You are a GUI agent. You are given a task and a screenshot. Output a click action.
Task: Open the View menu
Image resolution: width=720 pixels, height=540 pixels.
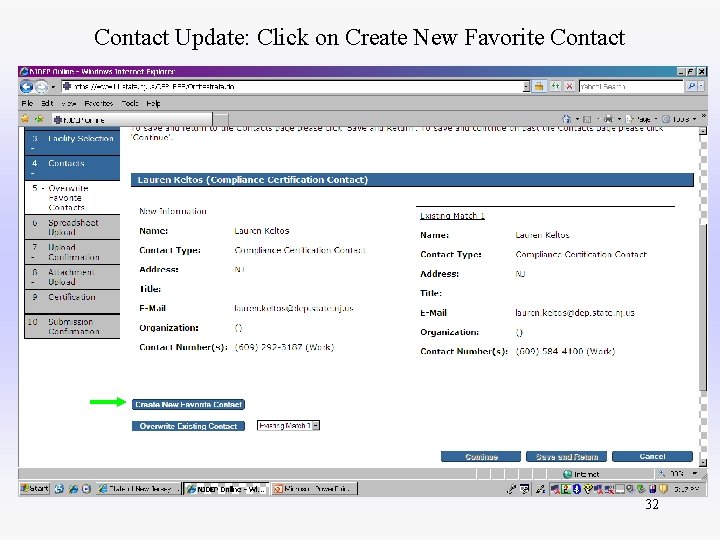(68, 103)
